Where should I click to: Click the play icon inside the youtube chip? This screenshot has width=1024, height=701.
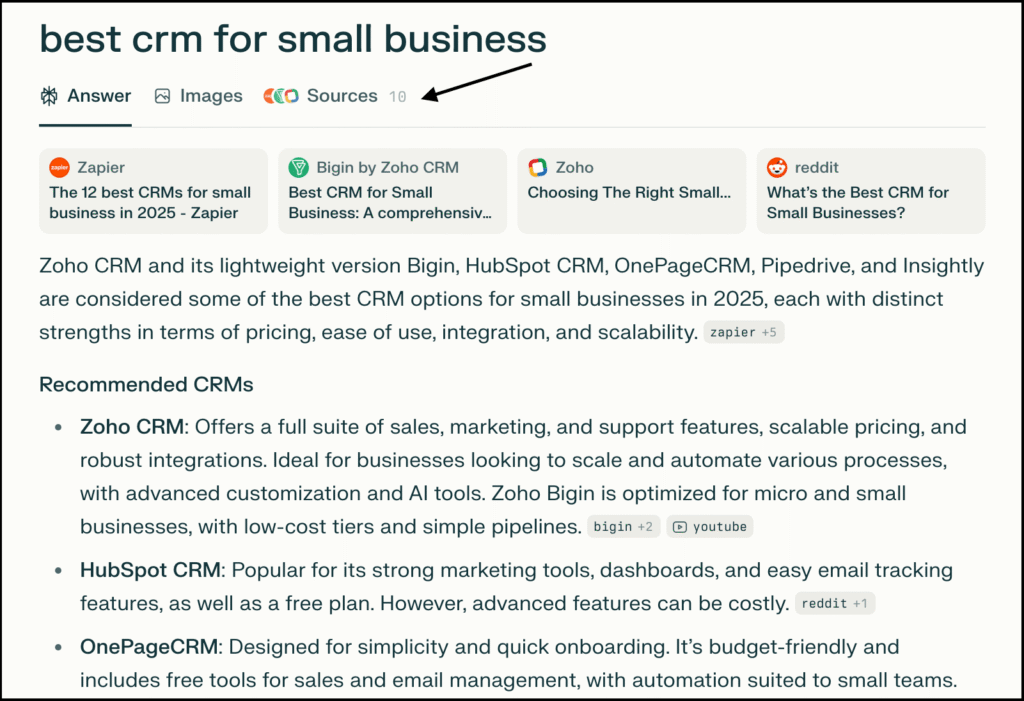pos(682,526)
